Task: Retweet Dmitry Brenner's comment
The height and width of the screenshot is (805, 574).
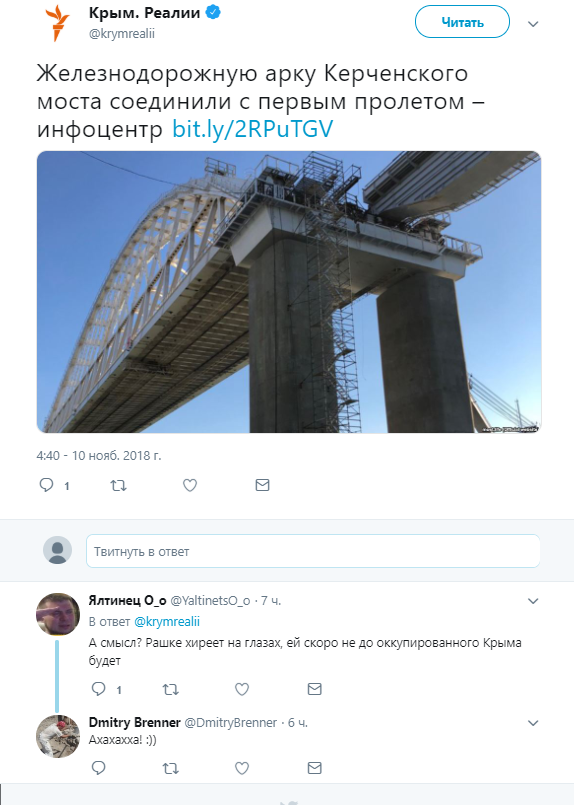Action: [170, 769]
